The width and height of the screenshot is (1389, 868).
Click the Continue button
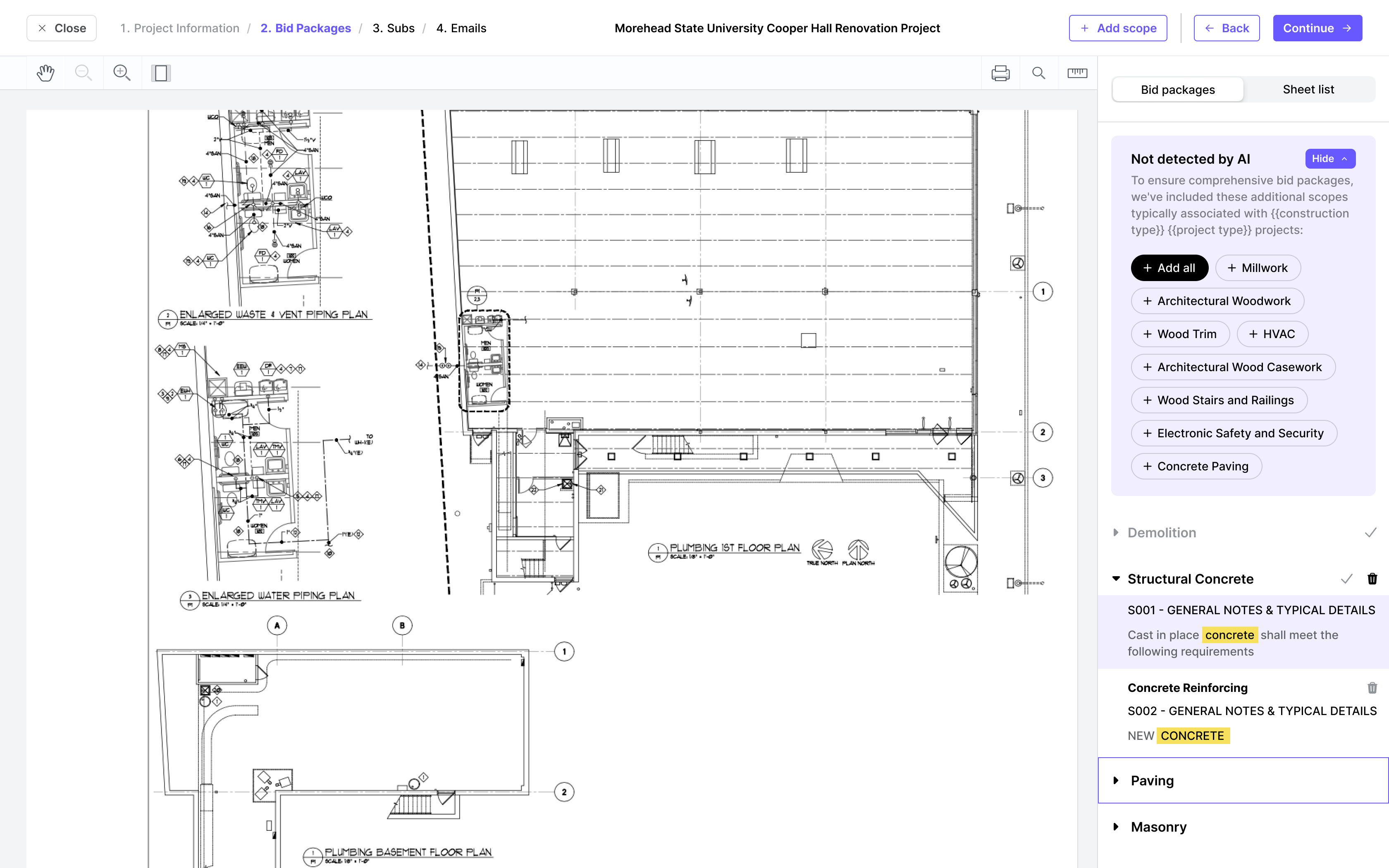tap(1317, 28)
